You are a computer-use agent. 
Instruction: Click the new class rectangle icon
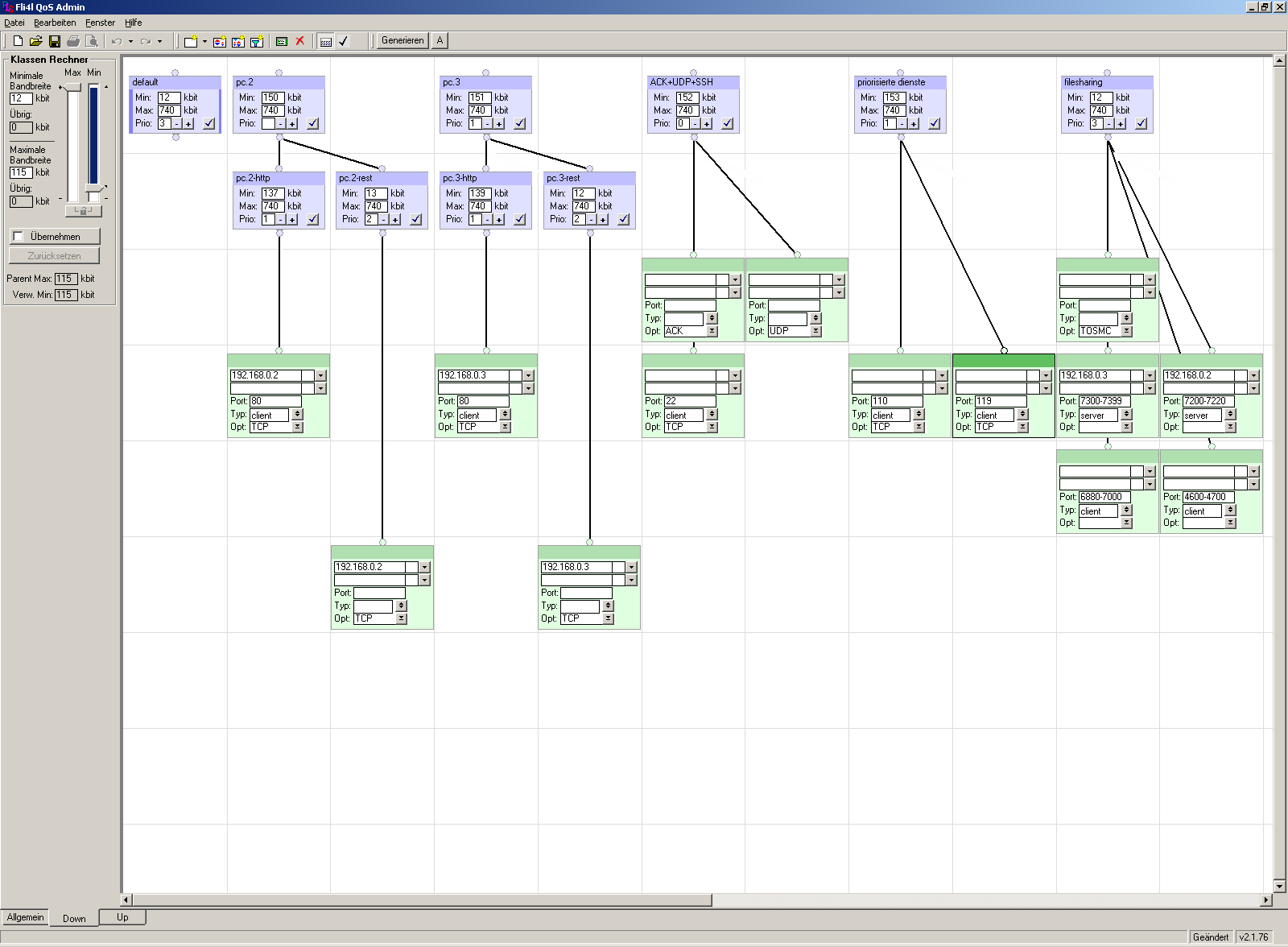(x=190, y=41)
